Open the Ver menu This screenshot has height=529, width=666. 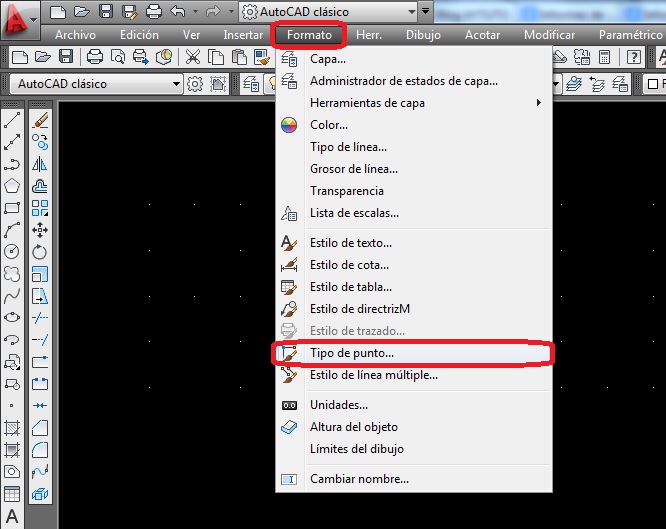click(x=191, y=35)
